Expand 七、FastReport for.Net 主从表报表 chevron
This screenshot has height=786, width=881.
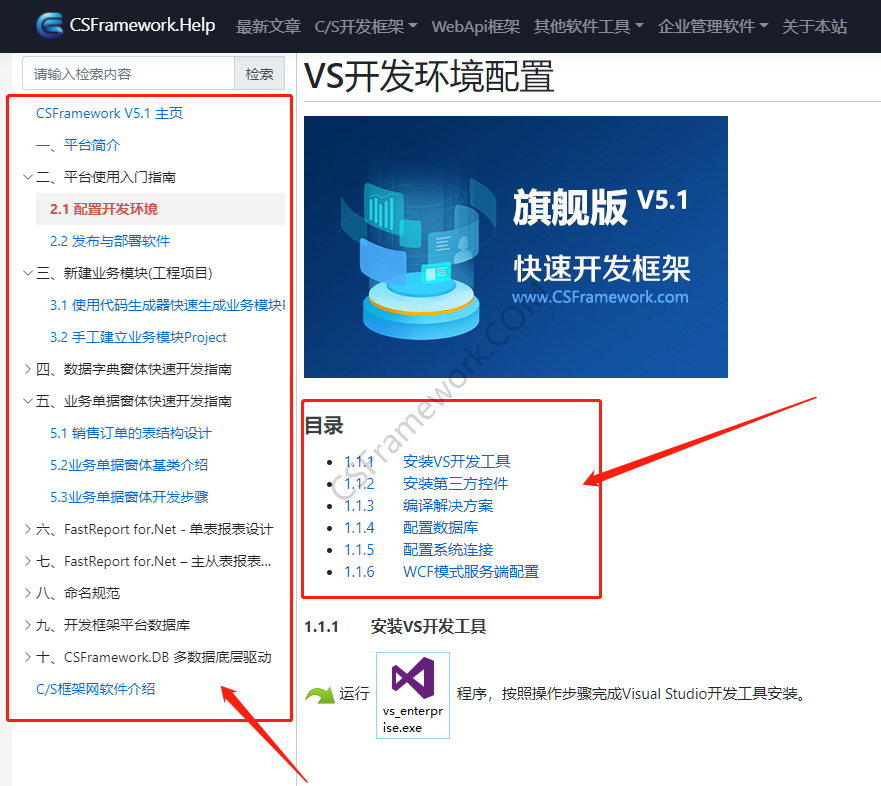pos(28,561)
